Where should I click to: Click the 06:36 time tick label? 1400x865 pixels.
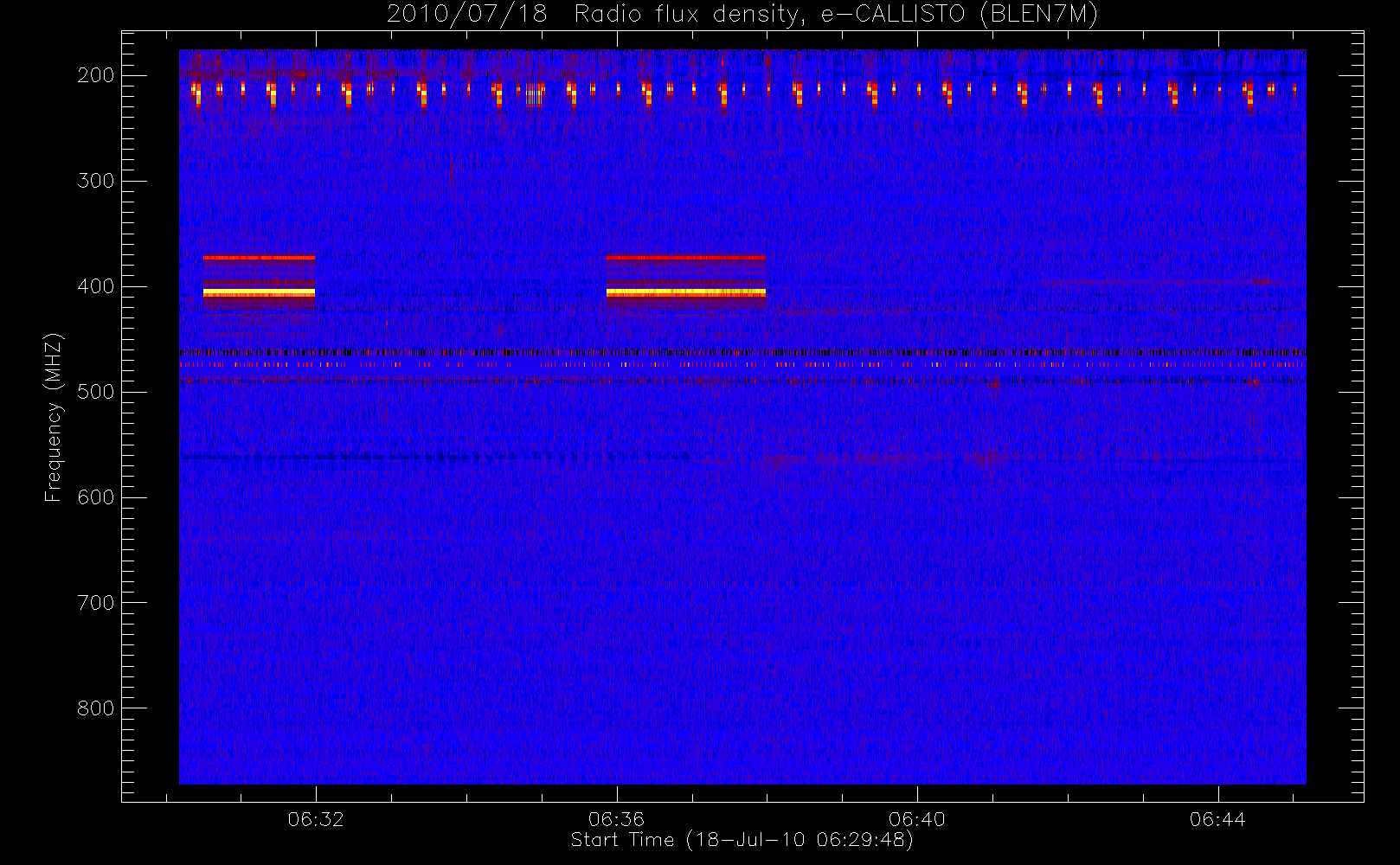click(x=616, y=819)
